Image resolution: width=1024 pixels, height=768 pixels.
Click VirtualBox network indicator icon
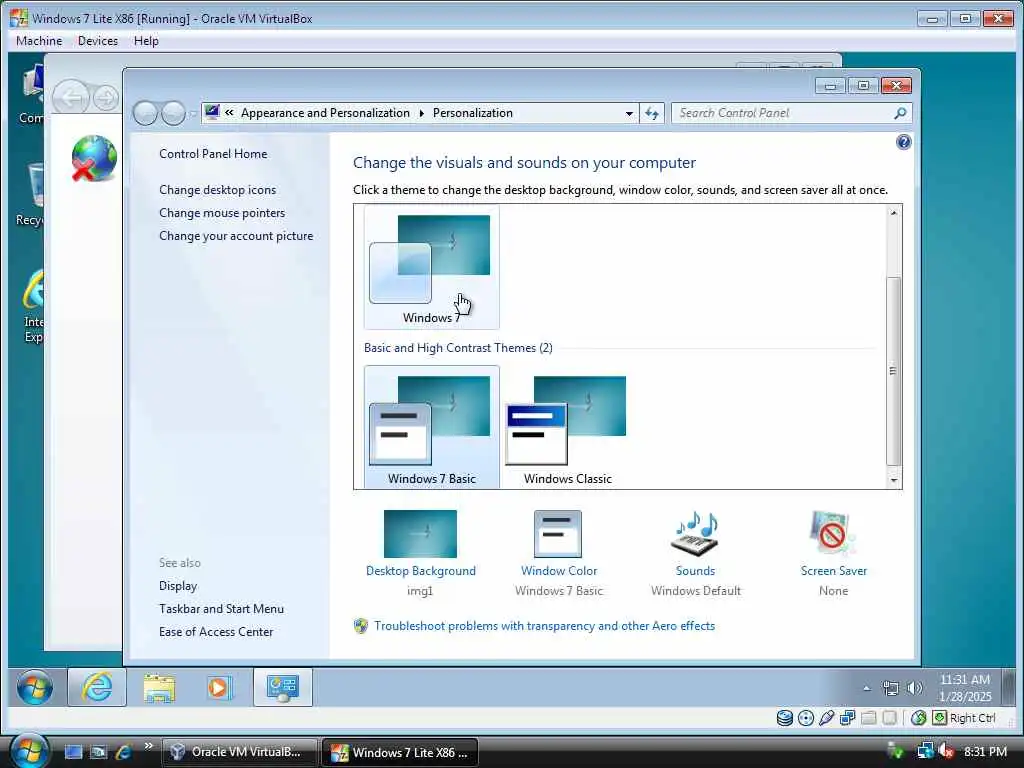point(848,718)
